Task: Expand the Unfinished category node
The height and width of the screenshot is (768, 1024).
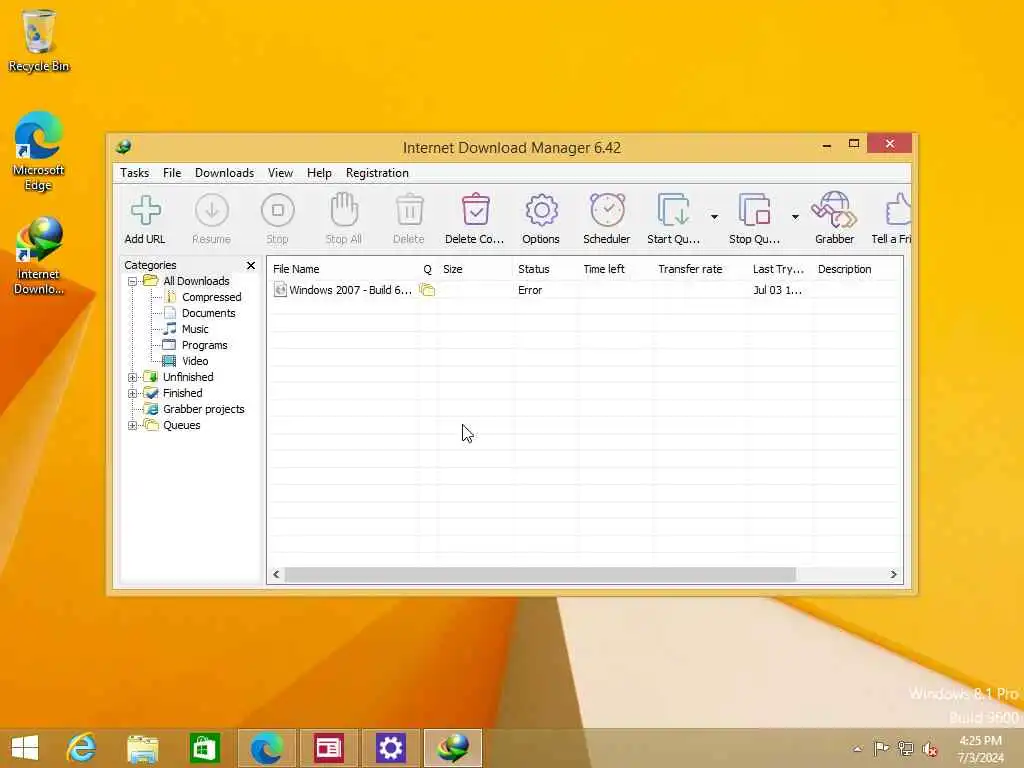Action: 133,377
